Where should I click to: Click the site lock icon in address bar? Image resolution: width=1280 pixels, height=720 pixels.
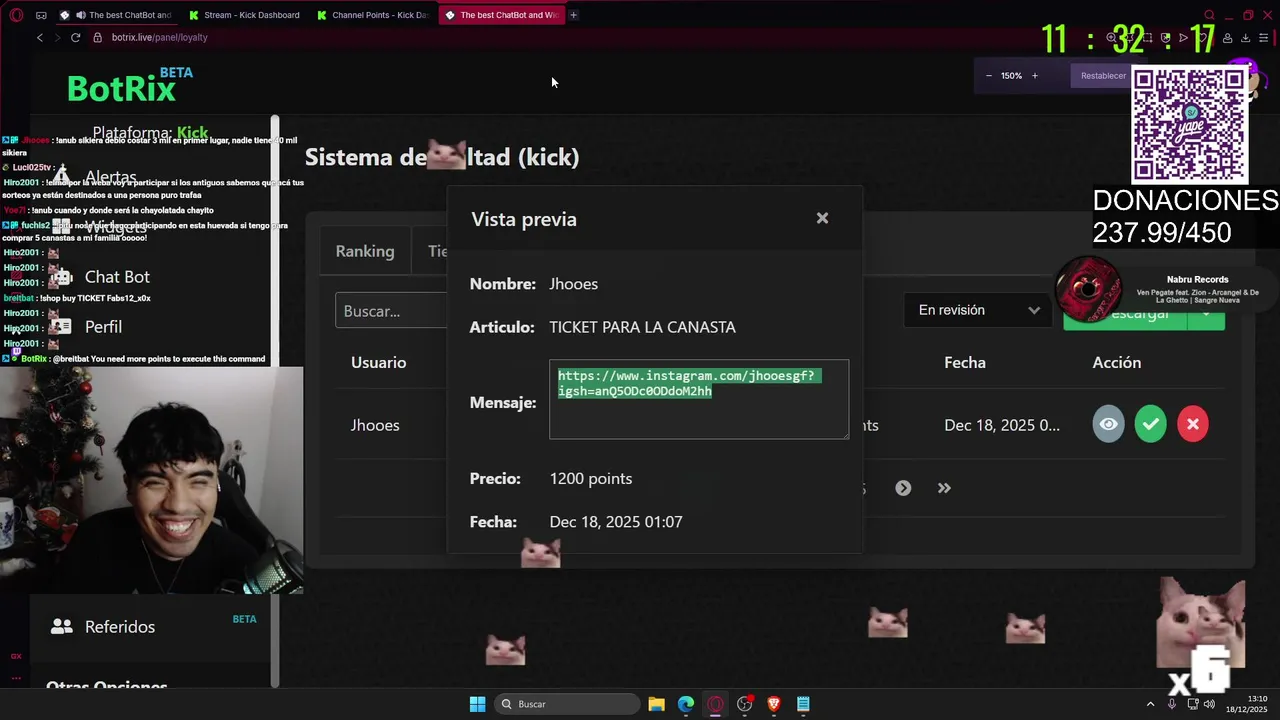pyautogui.click(x=98, y=37)
